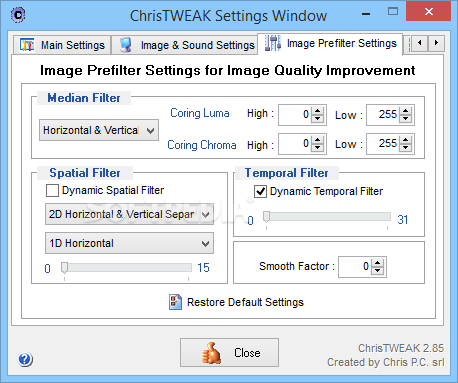Screen dimensions: 458x383
Task: Click the 'Smooth Factor :' label
Action: tap(297, 266)
